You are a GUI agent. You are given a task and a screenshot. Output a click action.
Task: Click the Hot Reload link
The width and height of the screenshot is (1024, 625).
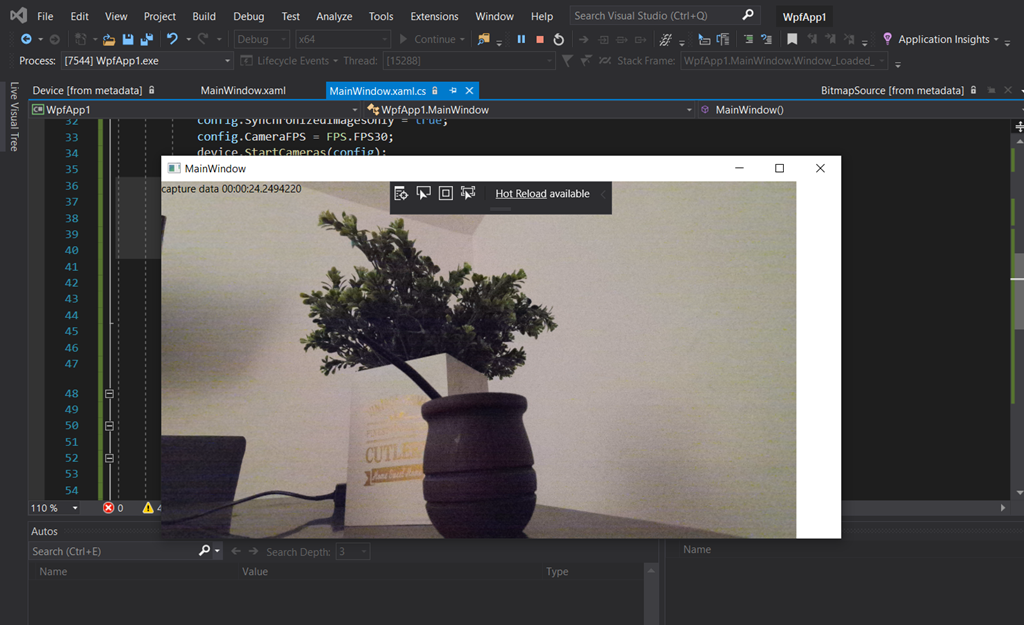pos(520,194)
